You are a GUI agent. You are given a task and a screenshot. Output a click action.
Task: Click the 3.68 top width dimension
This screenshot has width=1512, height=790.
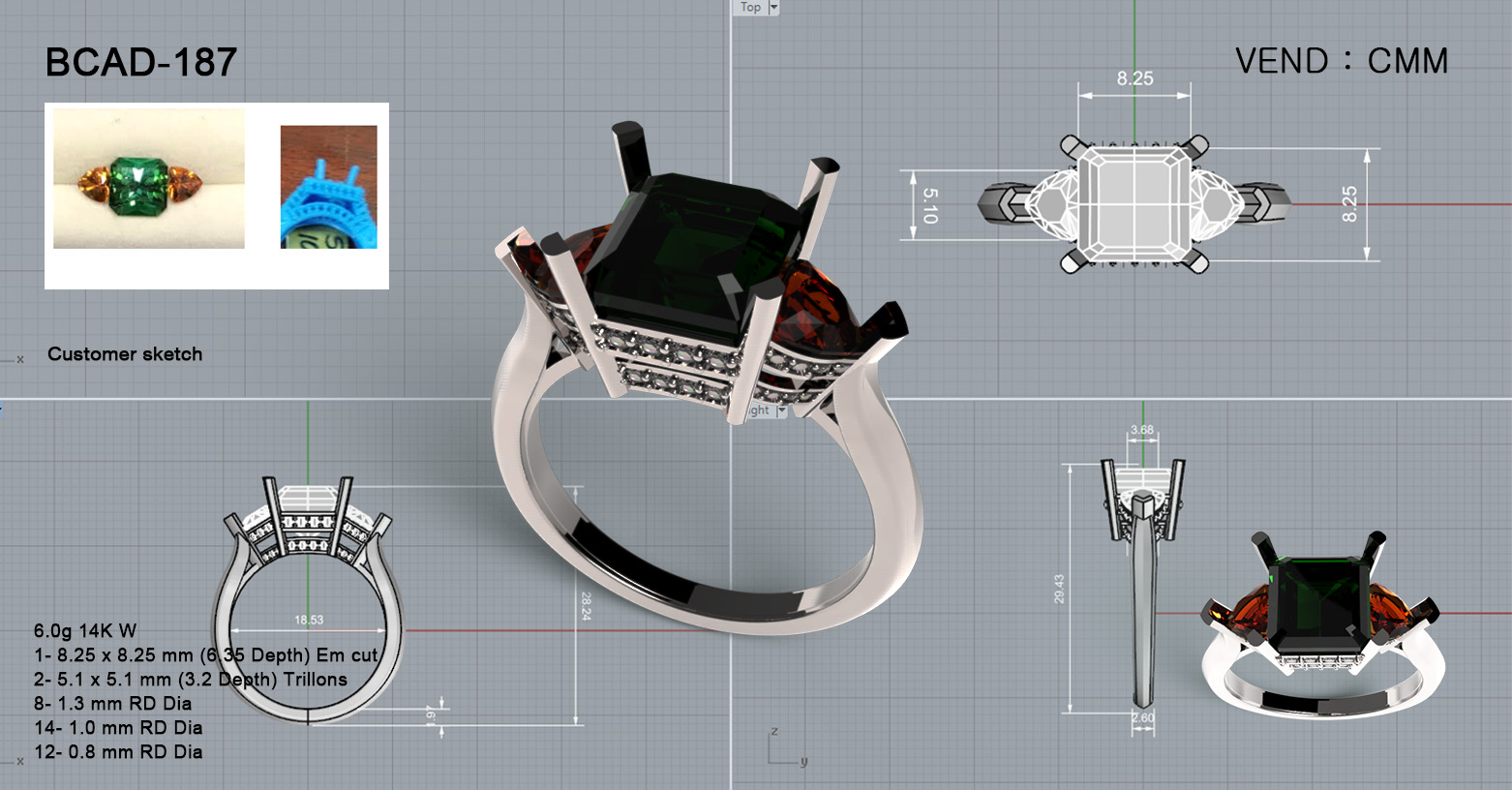pyautogui.click(x=1142, y=430)
